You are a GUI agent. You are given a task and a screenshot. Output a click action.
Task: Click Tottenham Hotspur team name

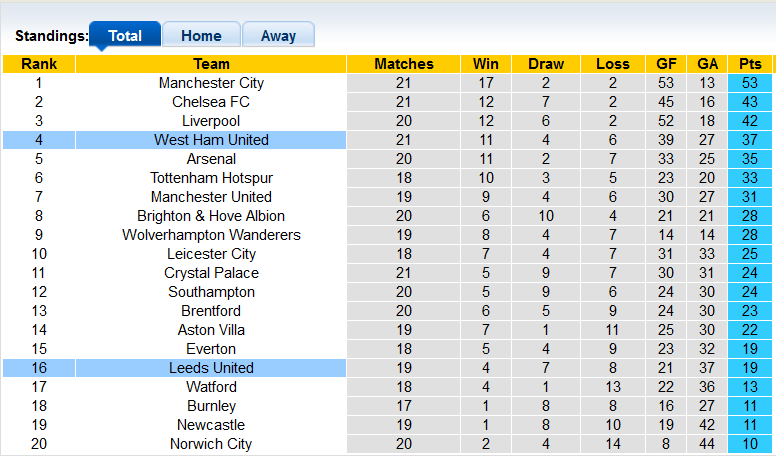pyautogui.click(x=211, y=178)
